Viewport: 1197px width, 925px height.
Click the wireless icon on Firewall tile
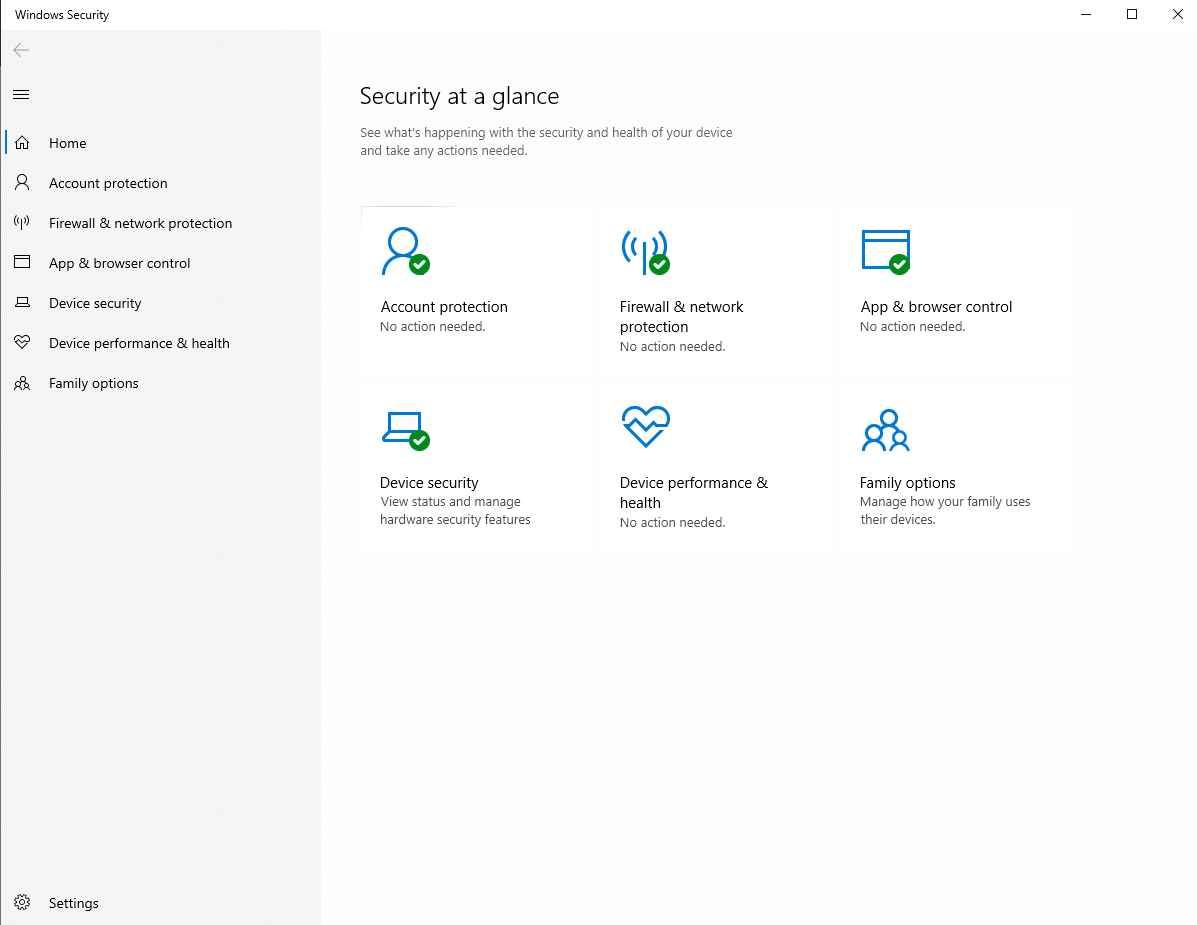(645, 250)
